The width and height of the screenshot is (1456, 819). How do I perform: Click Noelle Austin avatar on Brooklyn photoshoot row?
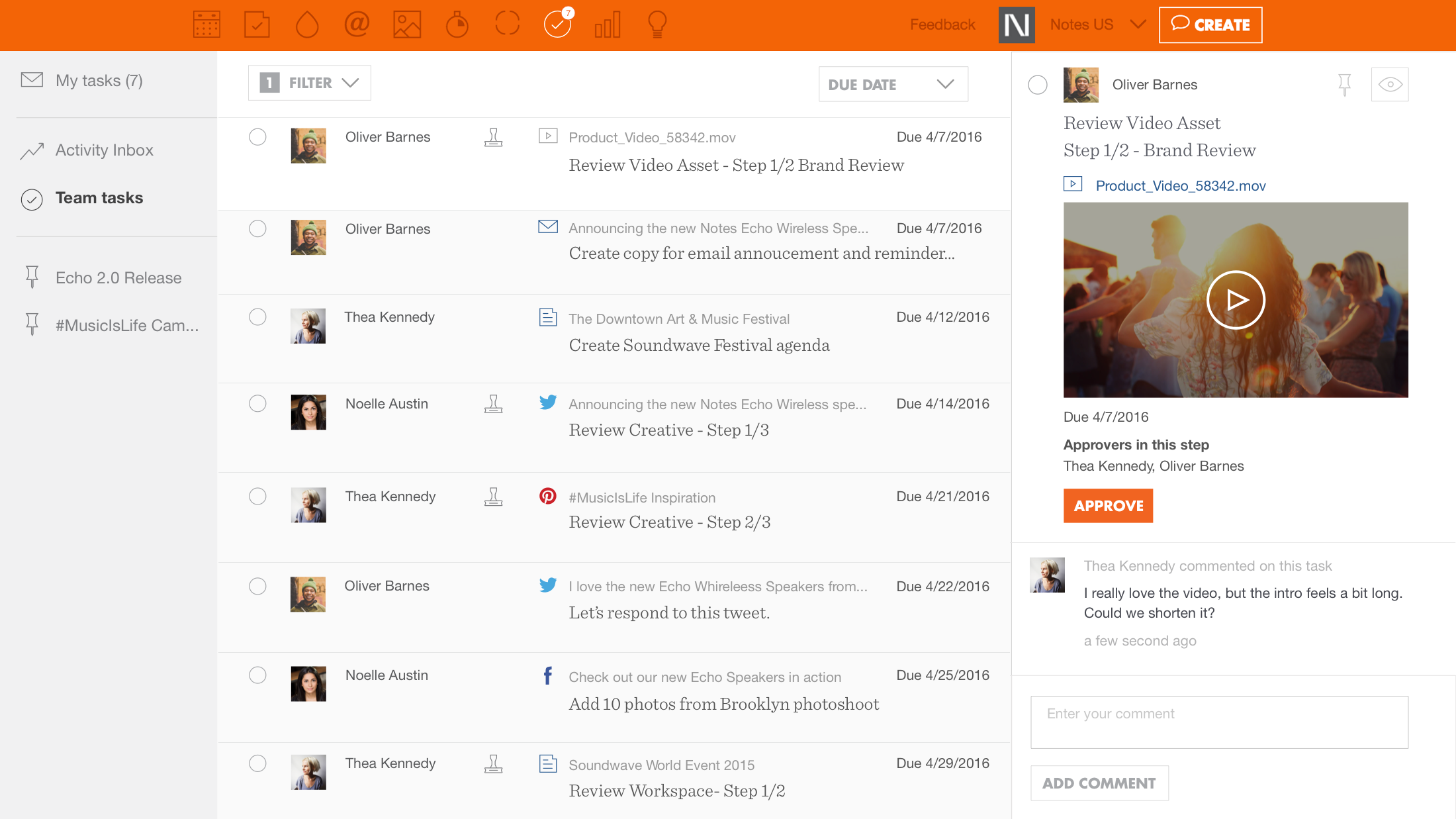click(x=308, y=684)
